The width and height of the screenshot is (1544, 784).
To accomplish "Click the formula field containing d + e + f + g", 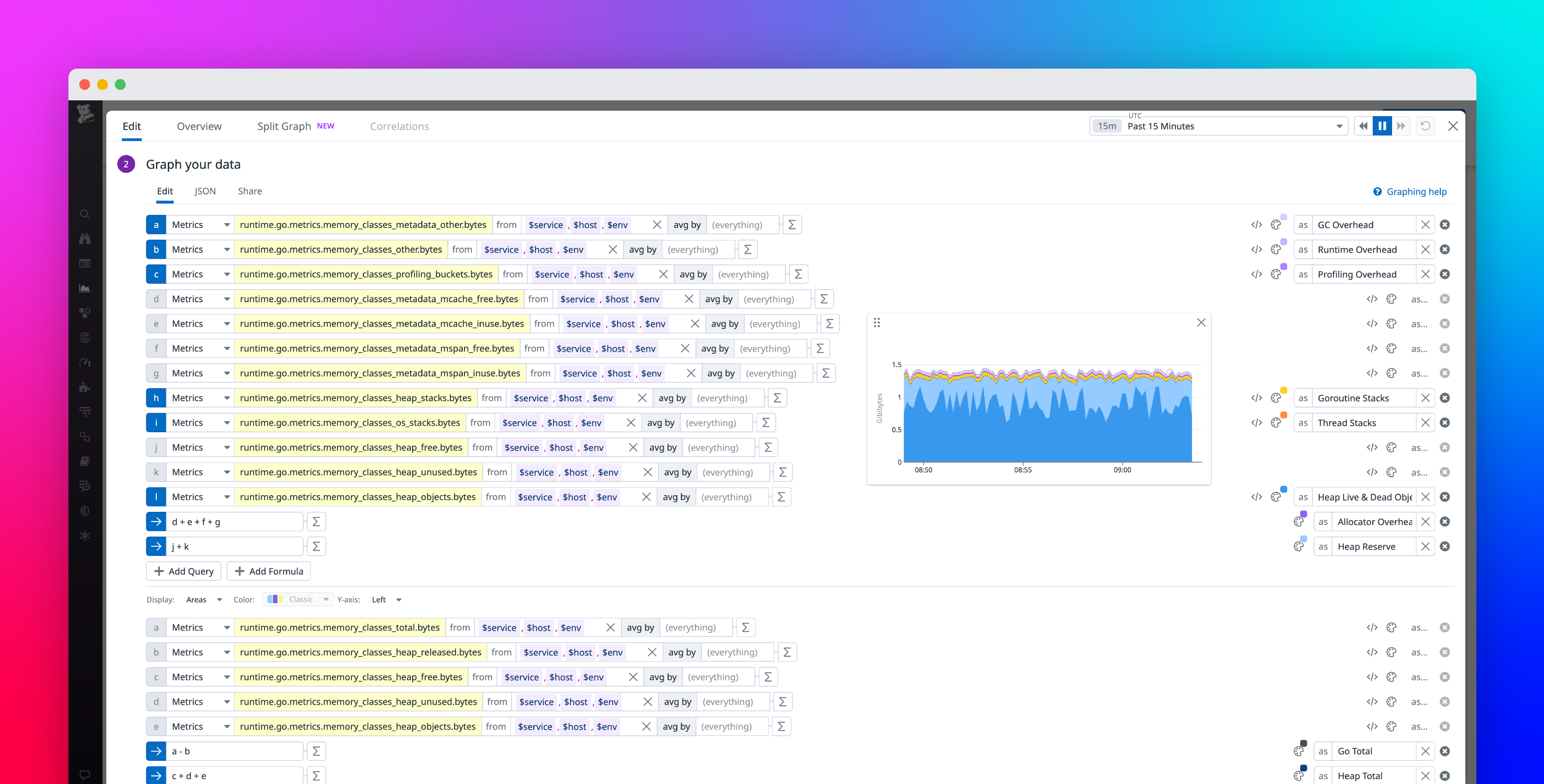I will coord(236,521).
